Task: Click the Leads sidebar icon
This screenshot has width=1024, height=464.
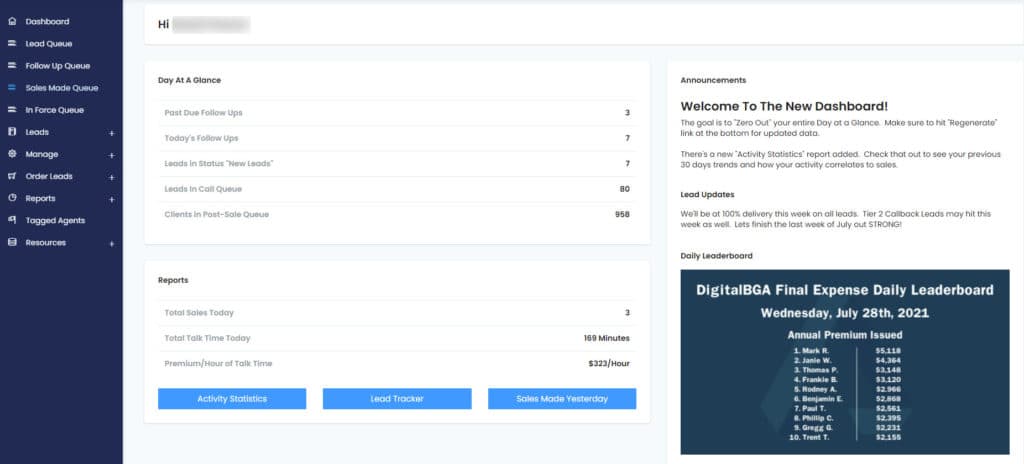Action: (12, 132)
